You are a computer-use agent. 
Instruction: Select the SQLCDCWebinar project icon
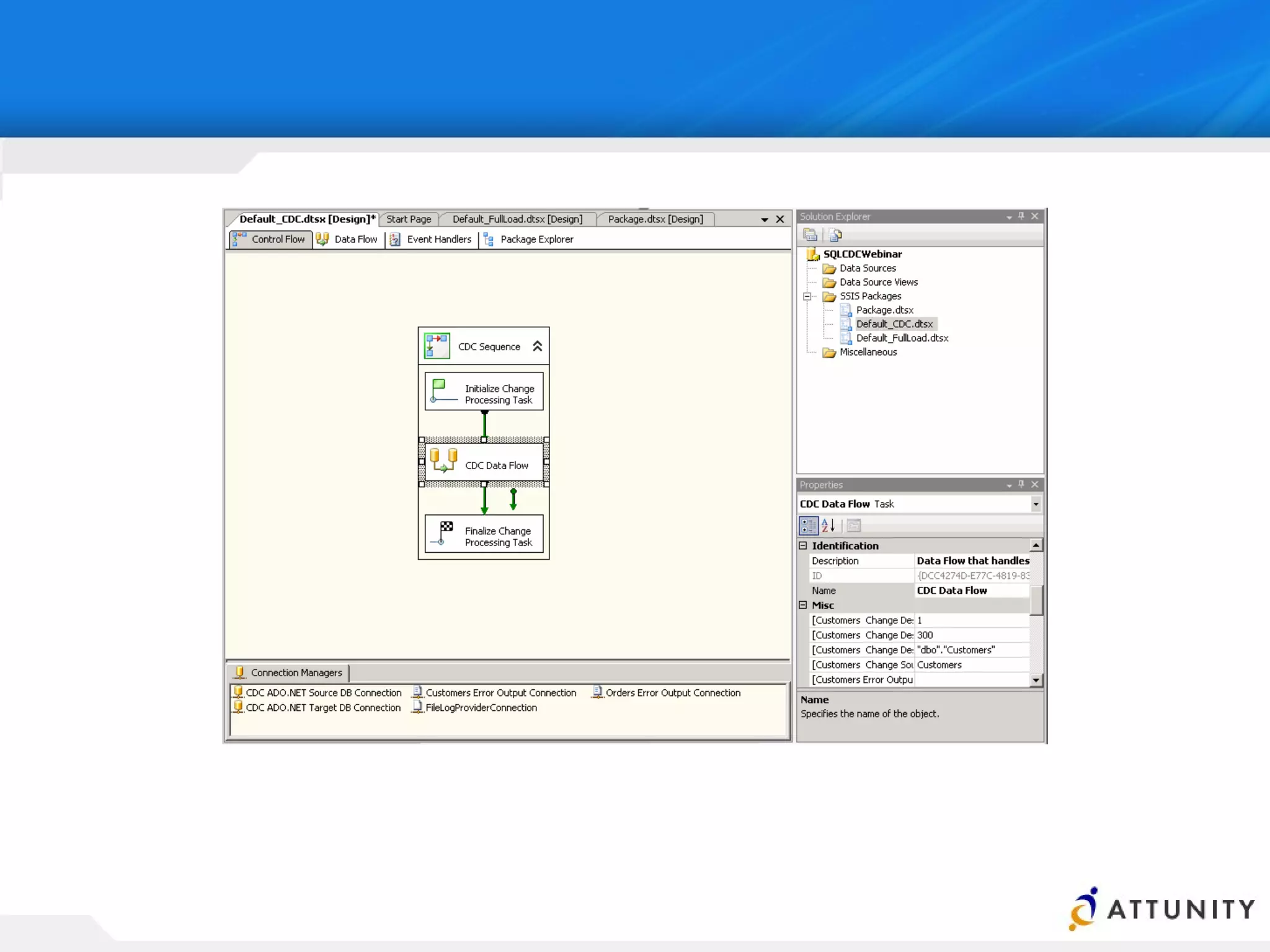pyautogui.click(x=813, y=254)
